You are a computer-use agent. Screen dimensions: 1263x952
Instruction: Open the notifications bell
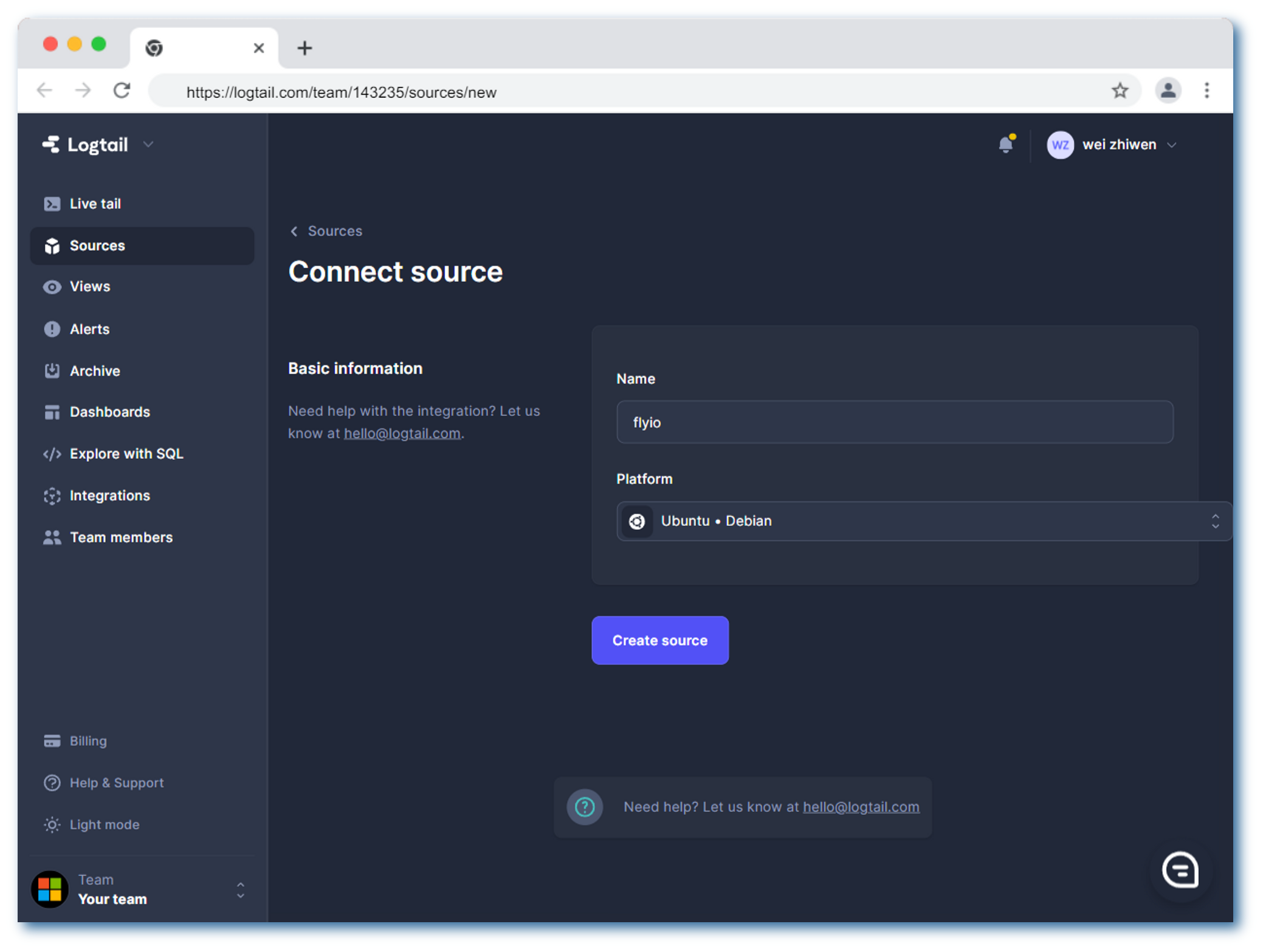(x=1006, y=144)
